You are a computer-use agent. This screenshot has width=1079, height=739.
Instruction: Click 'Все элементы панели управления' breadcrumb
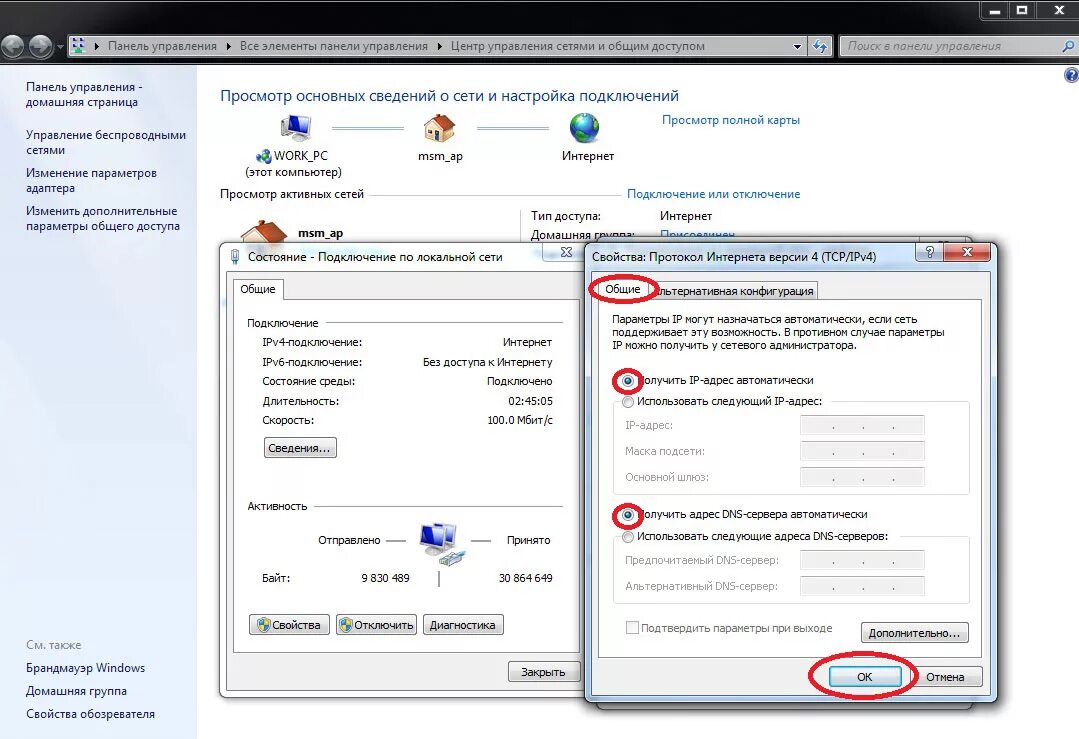(x=334, y=46)
